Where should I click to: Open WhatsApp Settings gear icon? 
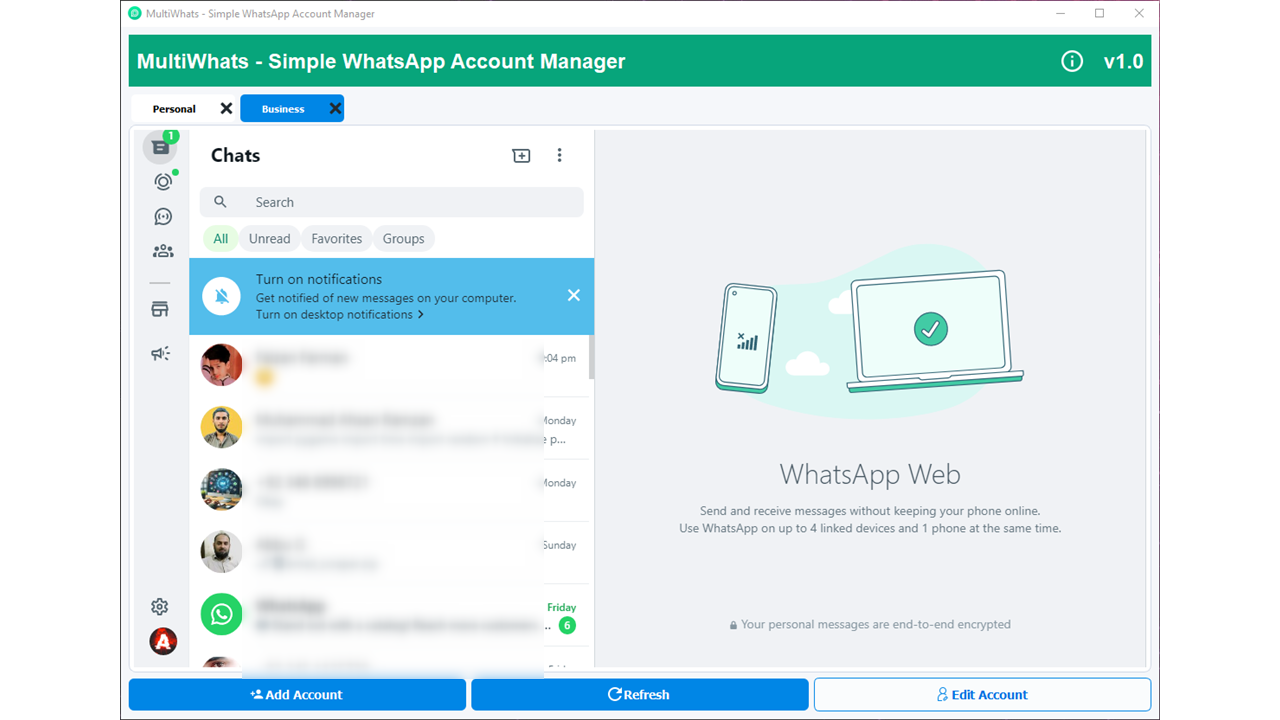coord(160,606)
